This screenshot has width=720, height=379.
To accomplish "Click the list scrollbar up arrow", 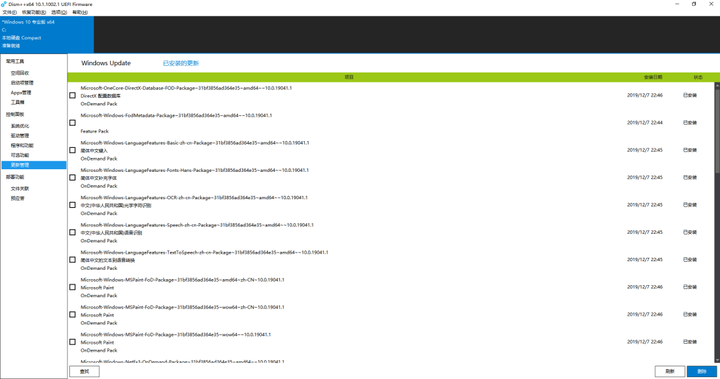I will pyautogui.click(x=717, y=85).
